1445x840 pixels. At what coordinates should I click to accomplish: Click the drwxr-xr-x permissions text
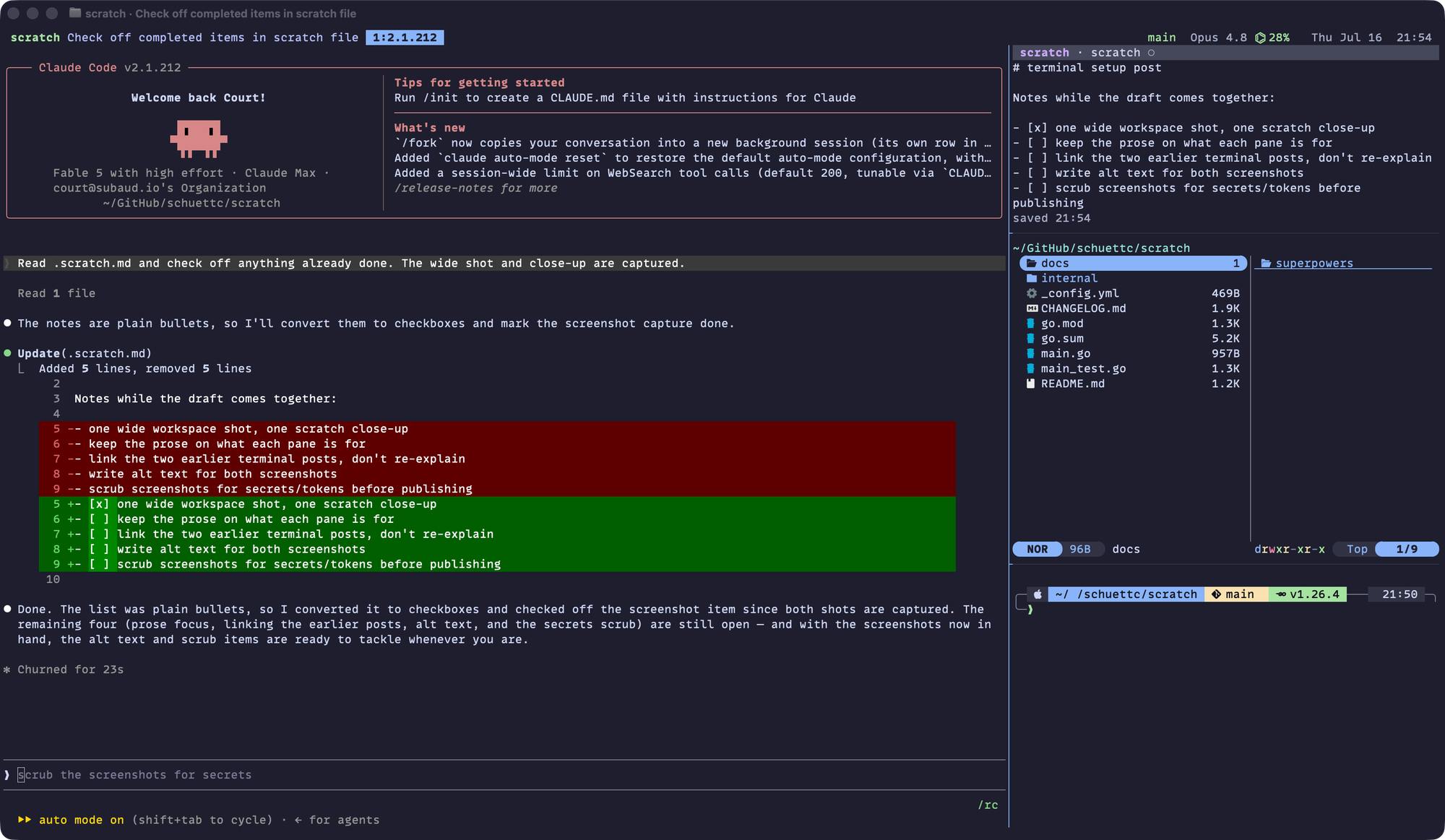point(1290,549)
